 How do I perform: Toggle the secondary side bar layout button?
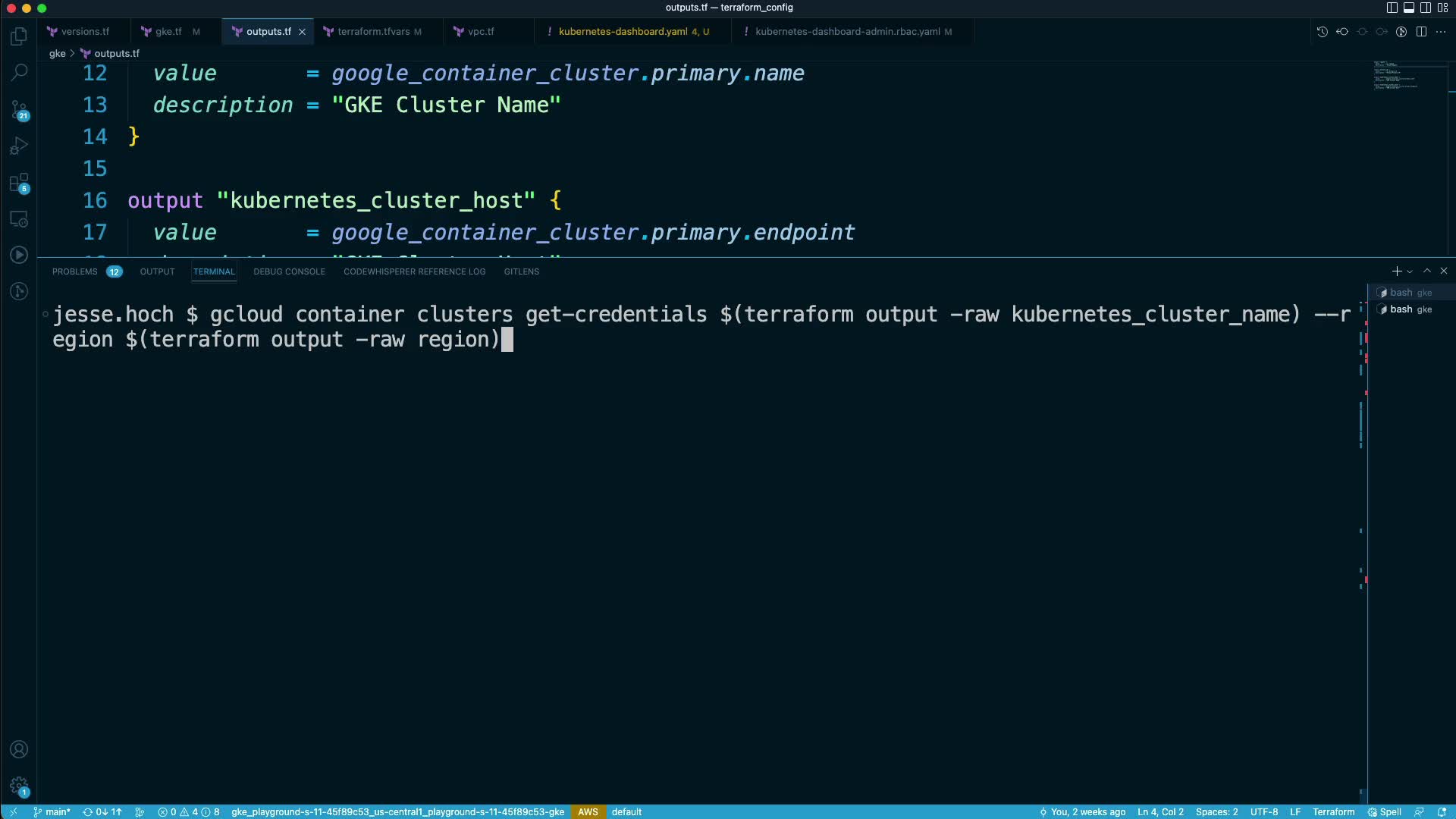(x=1425, y=8)
